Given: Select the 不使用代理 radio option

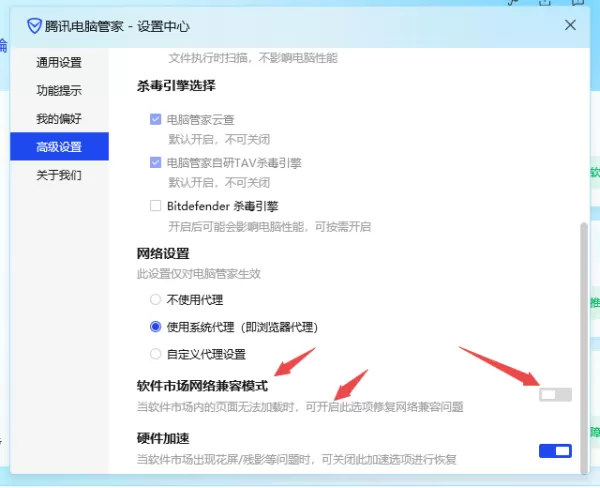Looking at the screenshot, I should pyautogui.click(x=155, y=299).
